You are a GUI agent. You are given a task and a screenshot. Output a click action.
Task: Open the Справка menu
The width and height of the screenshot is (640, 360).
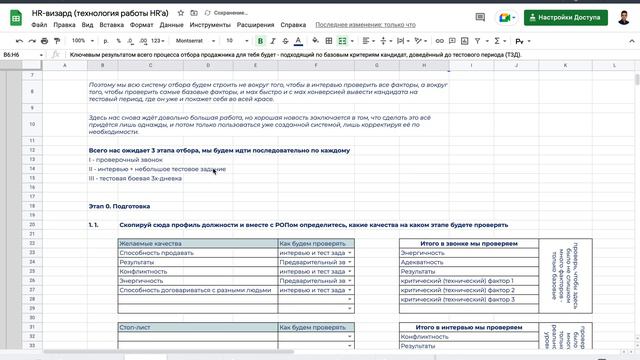pos(293,25)
